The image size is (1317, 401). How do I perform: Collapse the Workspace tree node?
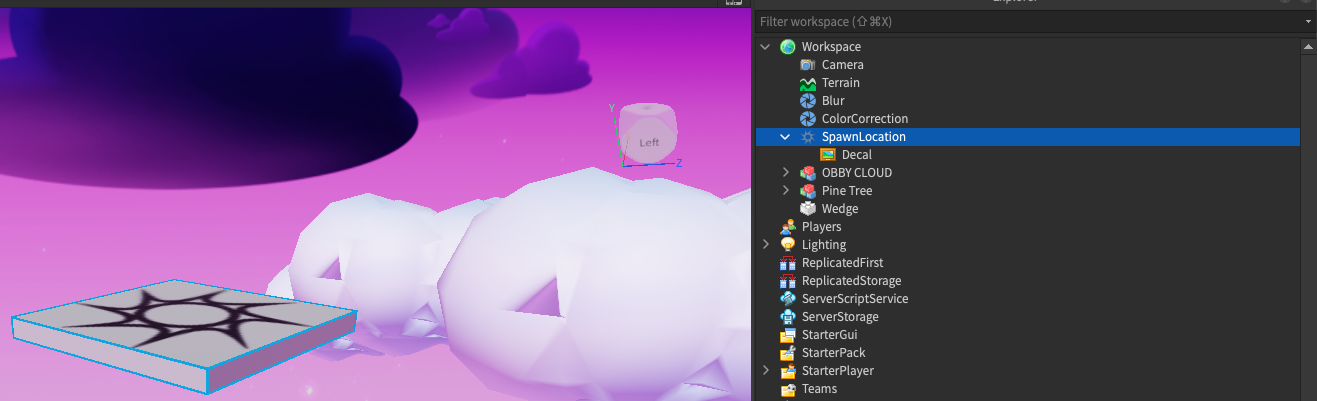pos(766,47)
